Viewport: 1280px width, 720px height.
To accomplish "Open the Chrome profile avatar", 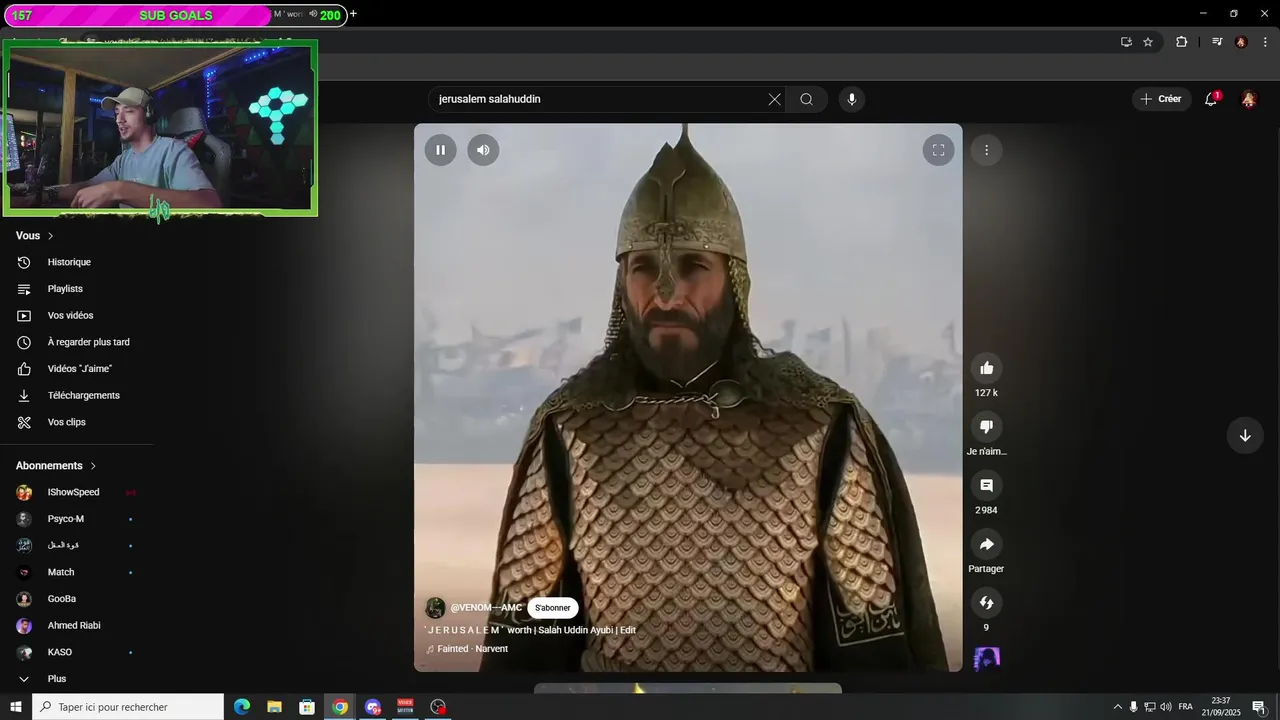I will pyautogui.click(x=1241, y=42).
